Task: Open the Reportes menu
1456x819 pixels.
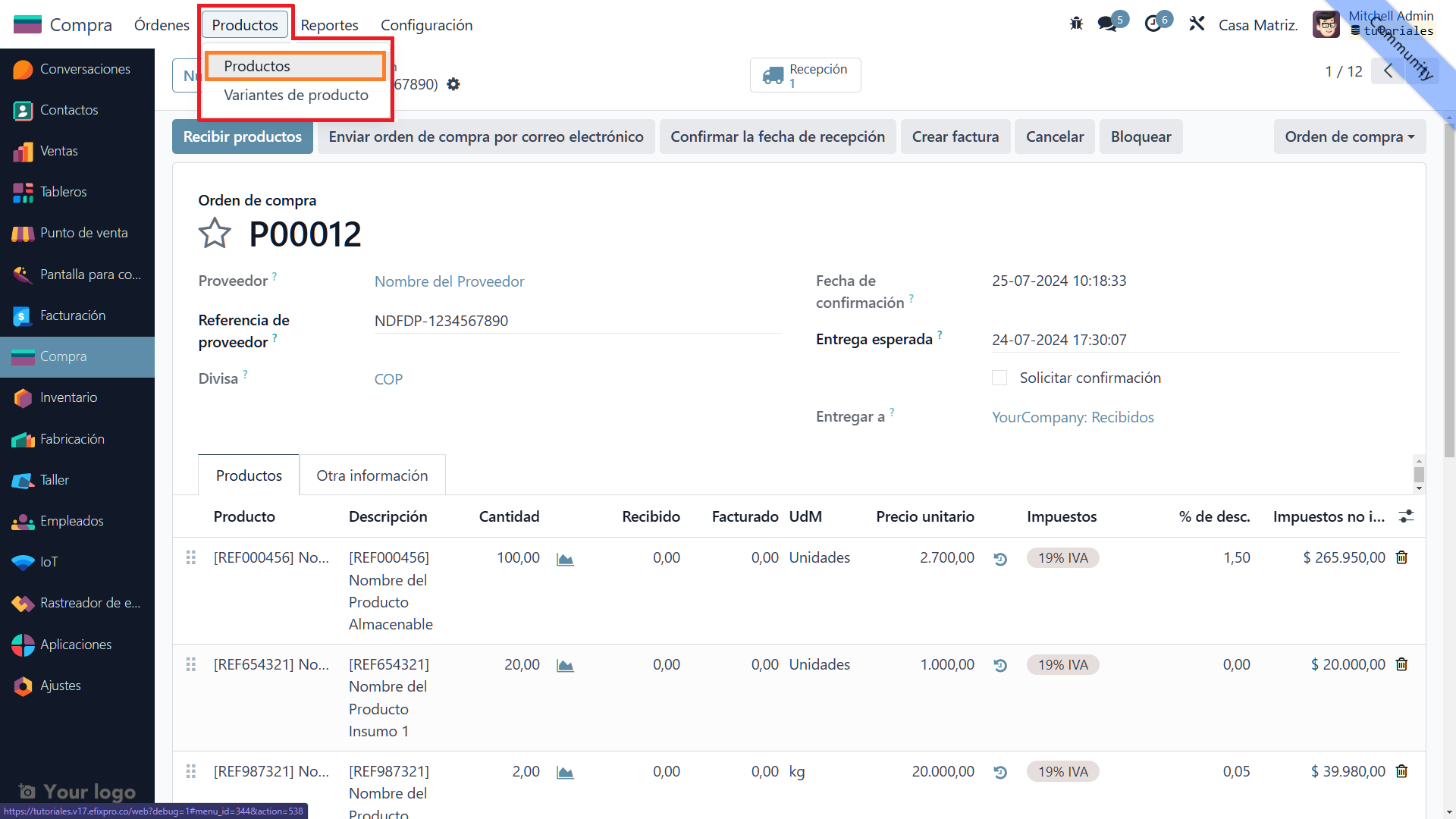Action: point(329,25)
